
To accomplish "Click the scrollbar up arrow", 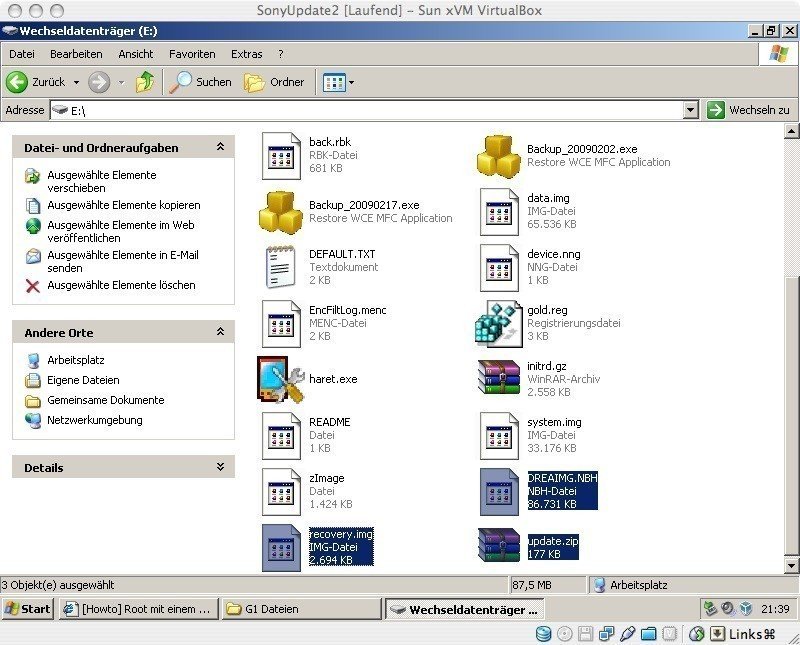I will coord(791,132).
